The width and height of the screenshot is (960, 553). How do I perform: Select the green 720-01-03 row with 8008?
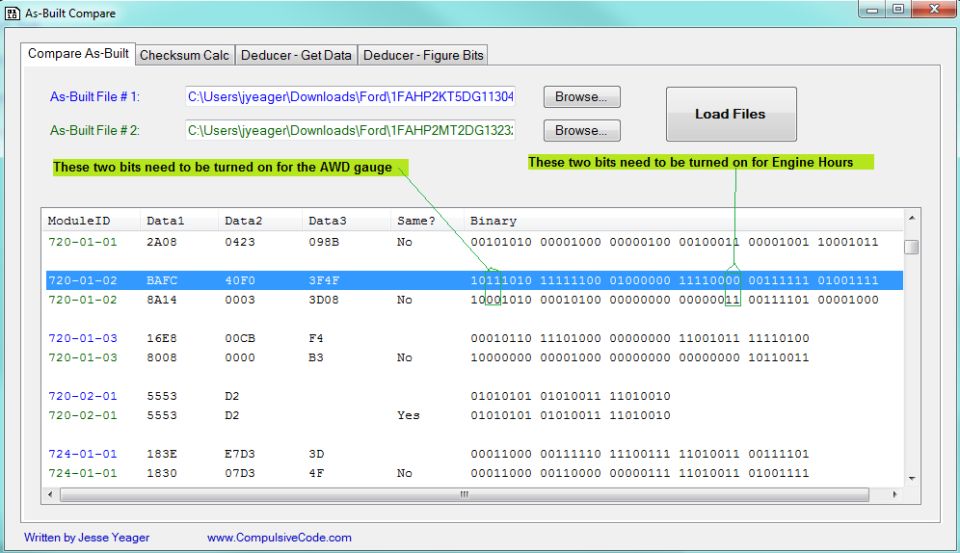(x=474, y=357)
